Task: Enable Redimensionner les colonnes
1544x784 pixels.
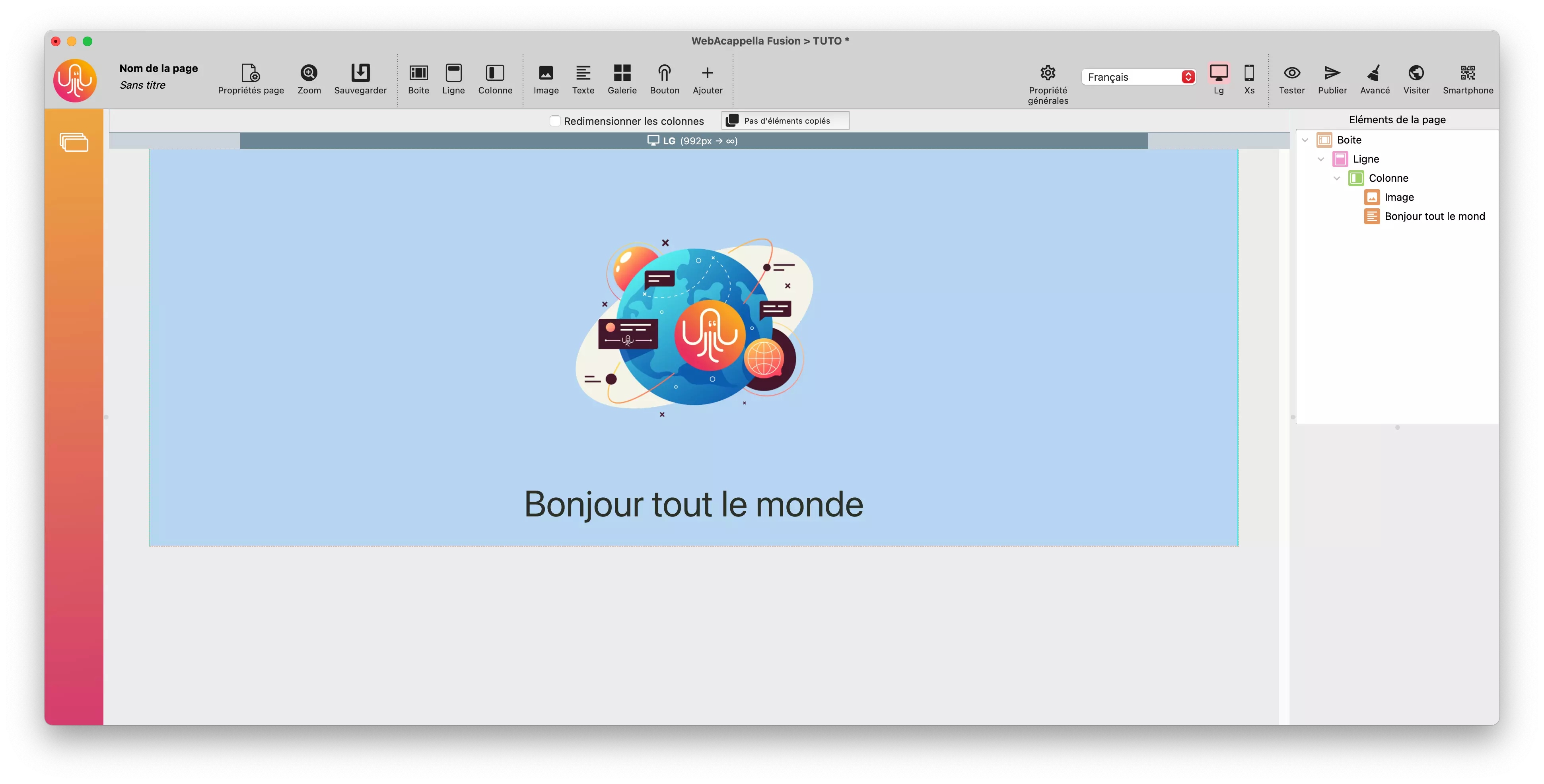Action: point(555,120)
